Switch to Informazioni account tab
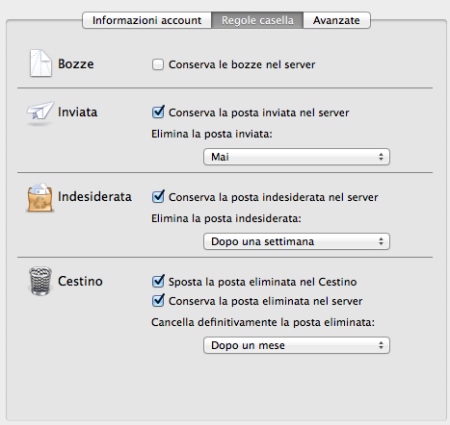 tap(147, 20)
